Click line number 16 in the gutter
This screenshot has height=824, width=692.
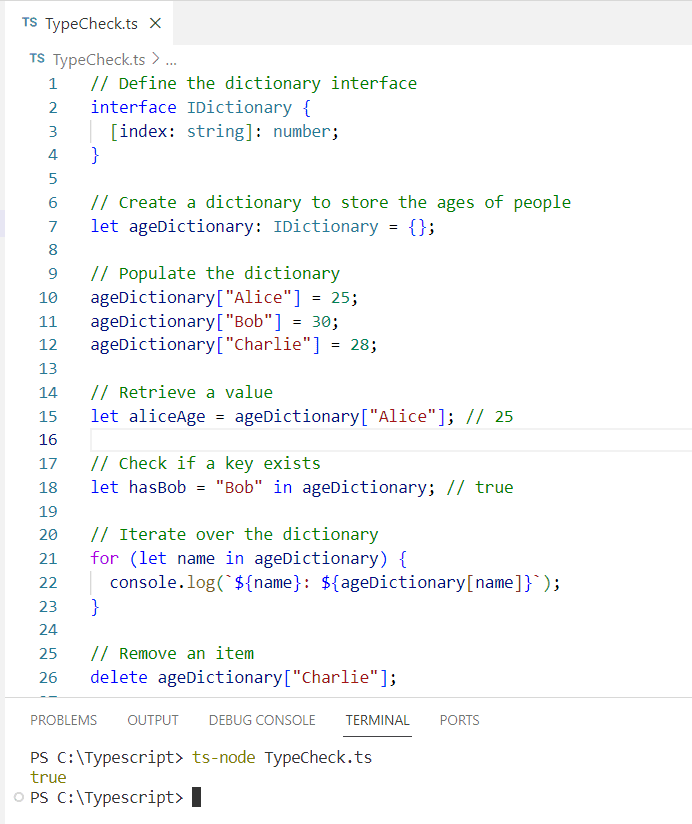[x=48, y=440]
